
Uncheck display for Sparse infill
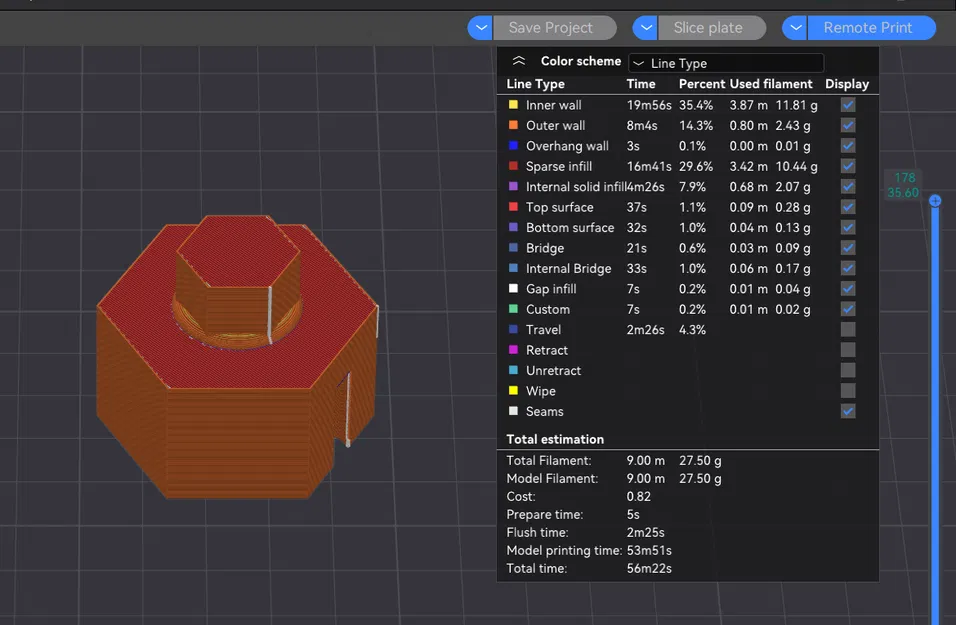(848, 166)
